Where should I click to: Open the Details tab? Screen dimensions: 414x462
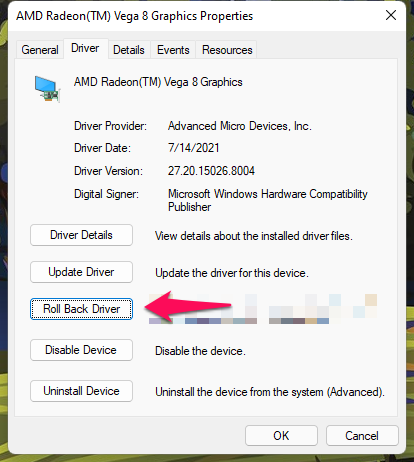129,50
